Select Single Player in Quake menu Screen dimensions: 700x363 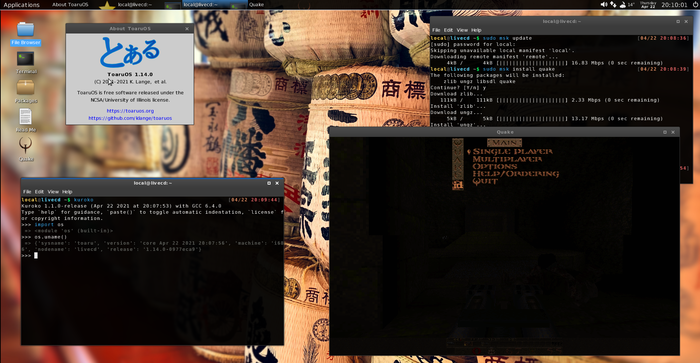coord(512,152)
